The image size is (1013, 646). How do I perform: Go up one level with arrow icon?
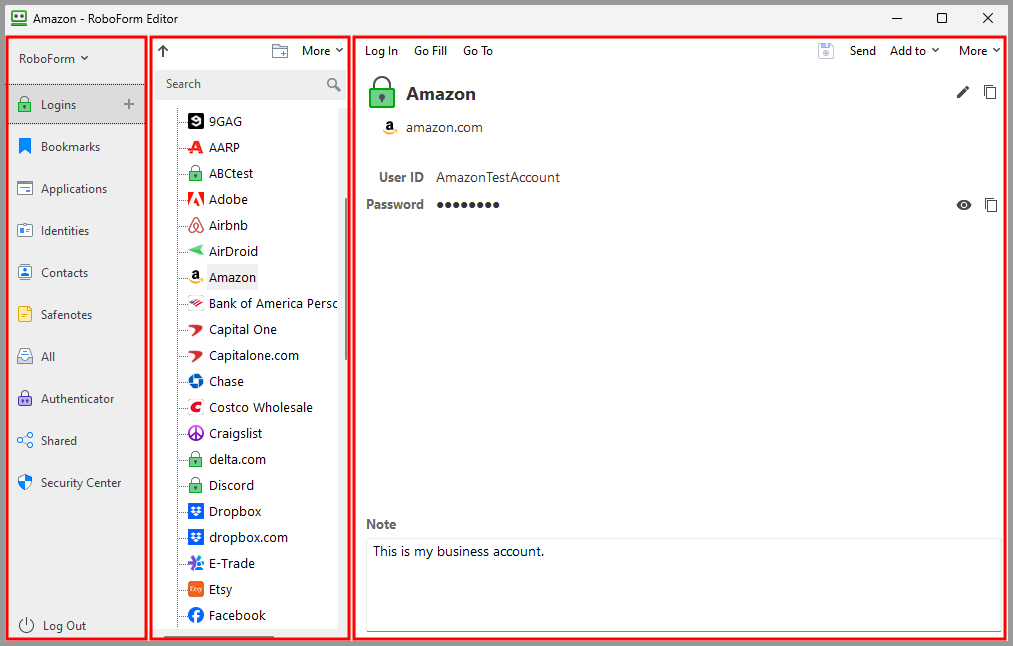point(163,51)
